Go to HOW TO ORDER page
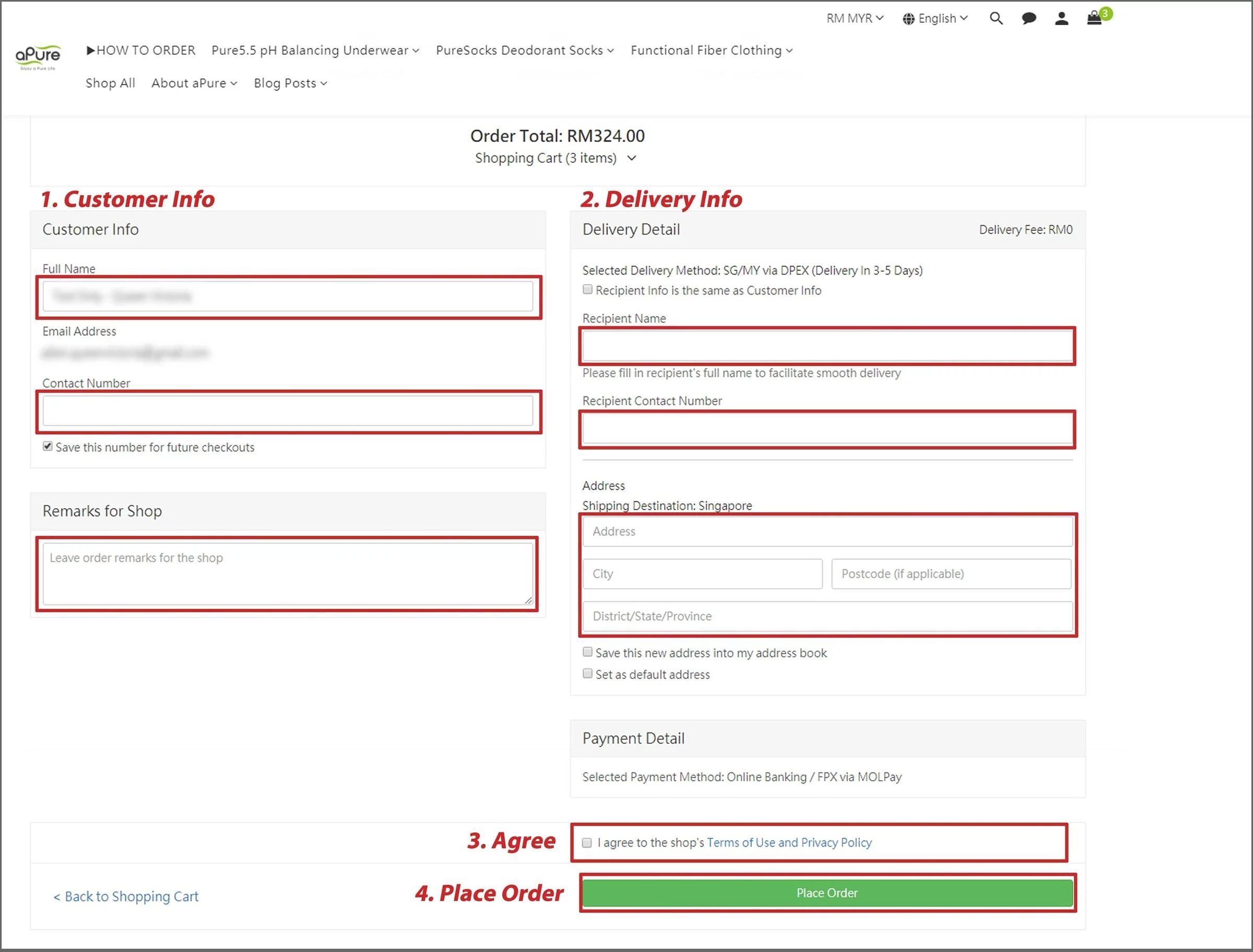 tap(140, 51)
